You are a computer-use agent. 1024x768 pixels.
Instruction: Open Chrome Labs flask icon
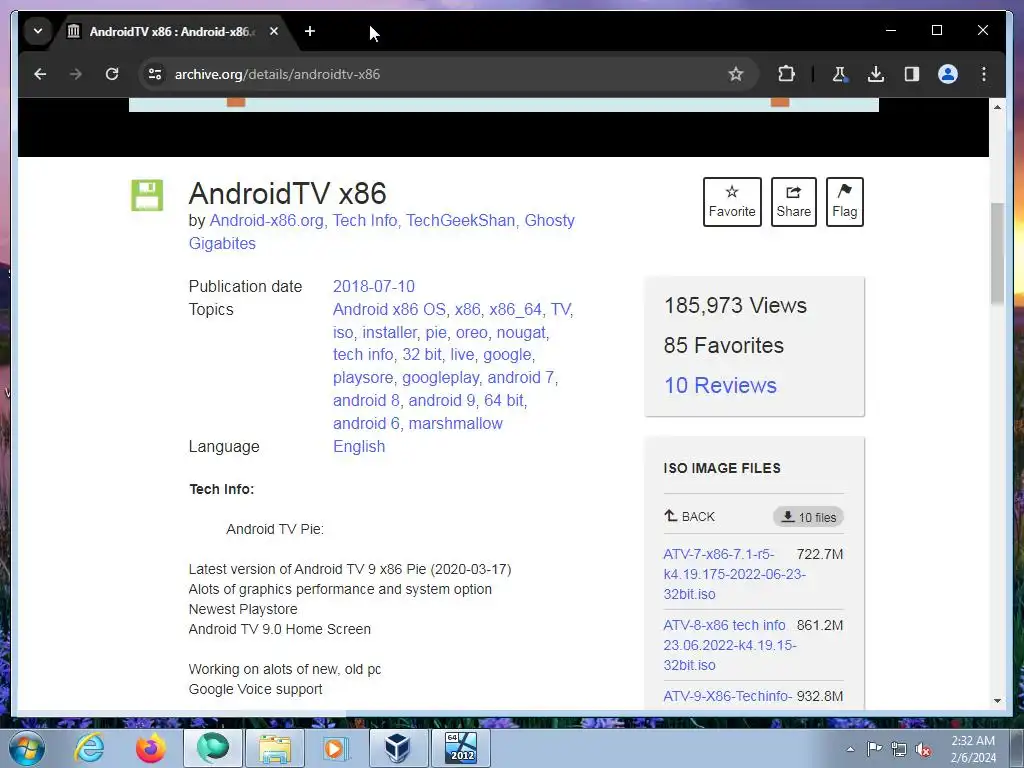coord(840,74)
